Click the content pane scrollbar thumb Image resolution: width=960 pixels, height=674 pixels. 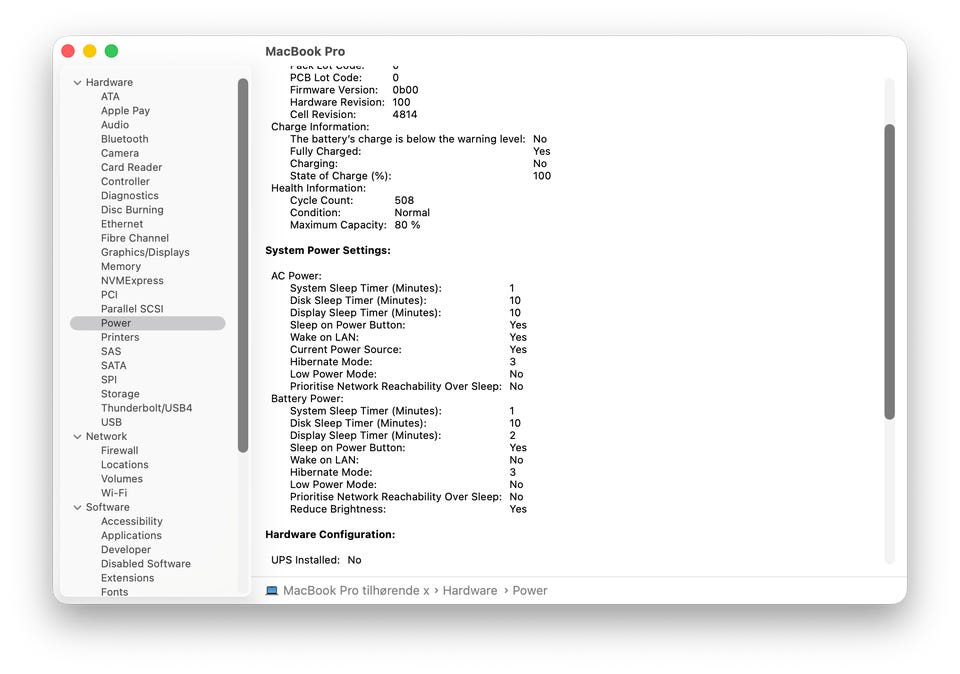click(x=890, y=272)
